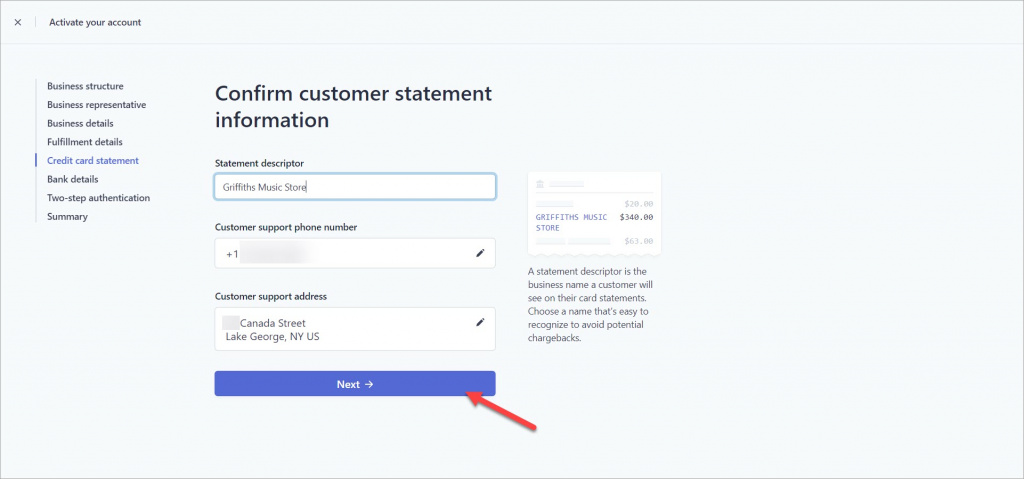Click the customer support phone number field
This screenshot has width=1024, height=479.
tap(355, 253)
